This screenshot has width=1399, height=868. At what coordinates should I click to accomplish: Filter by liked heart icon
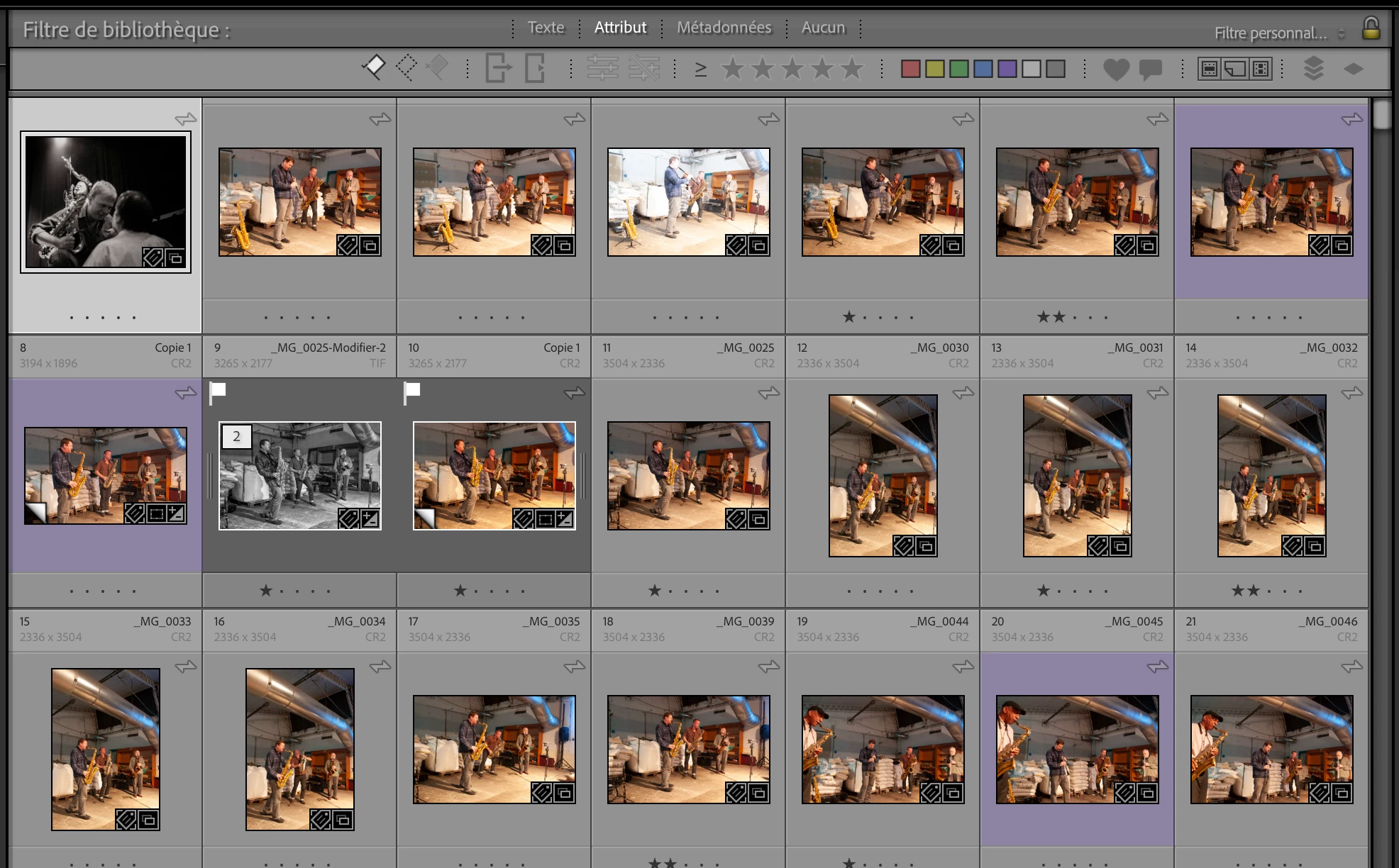click(1116, 69)
